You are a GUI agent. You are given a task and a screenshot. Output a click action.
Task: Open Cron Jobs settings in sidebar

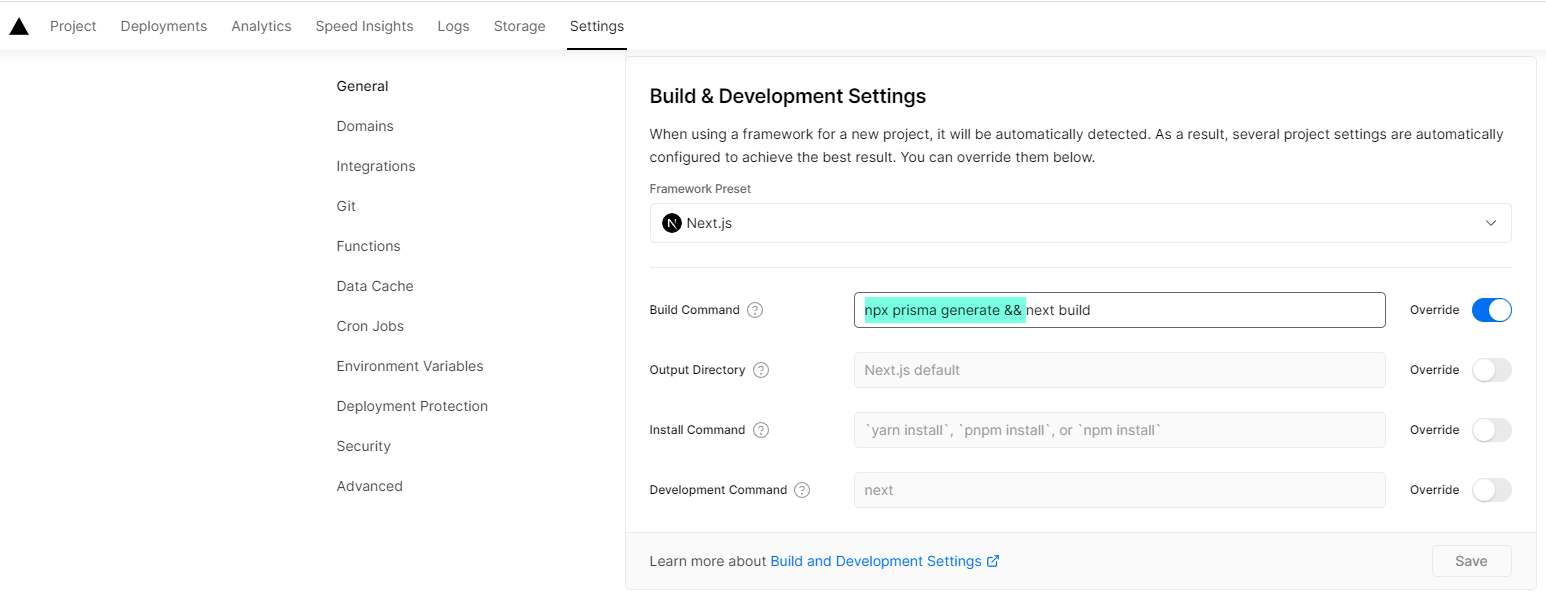[x=370, y=326]
